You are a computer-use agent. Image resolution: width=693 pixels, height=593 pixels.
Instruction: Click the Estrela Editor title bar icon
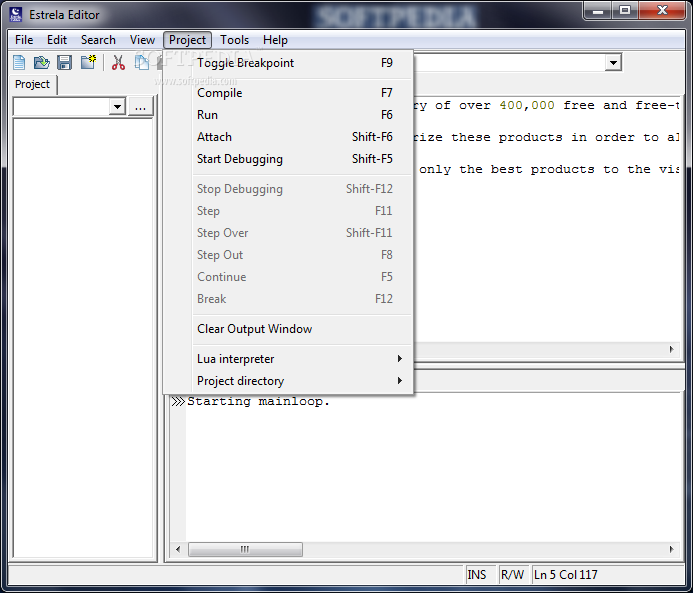click(x=15, y=15)
